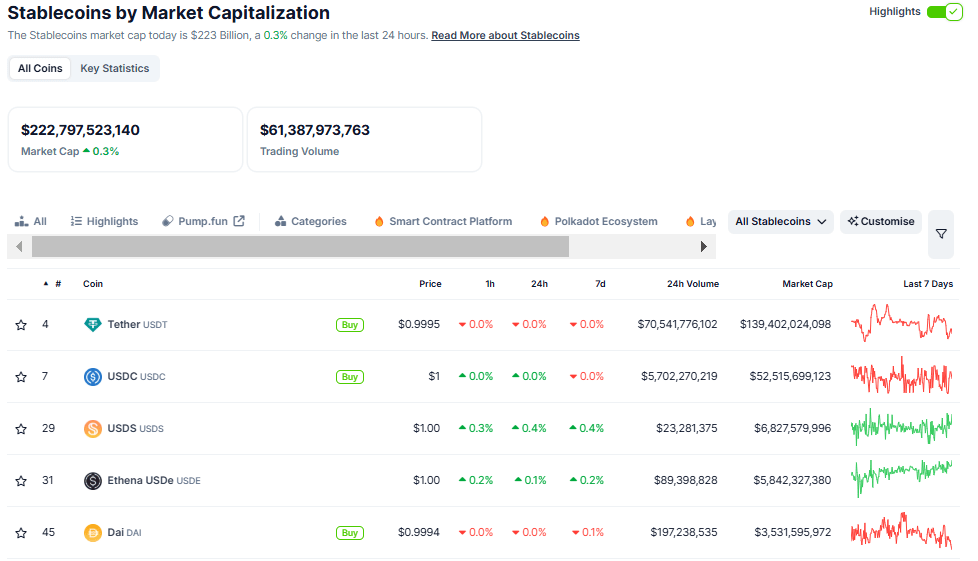Click the Buy button for Tether
Screen dimensions: 978x561
click(350, 325)
